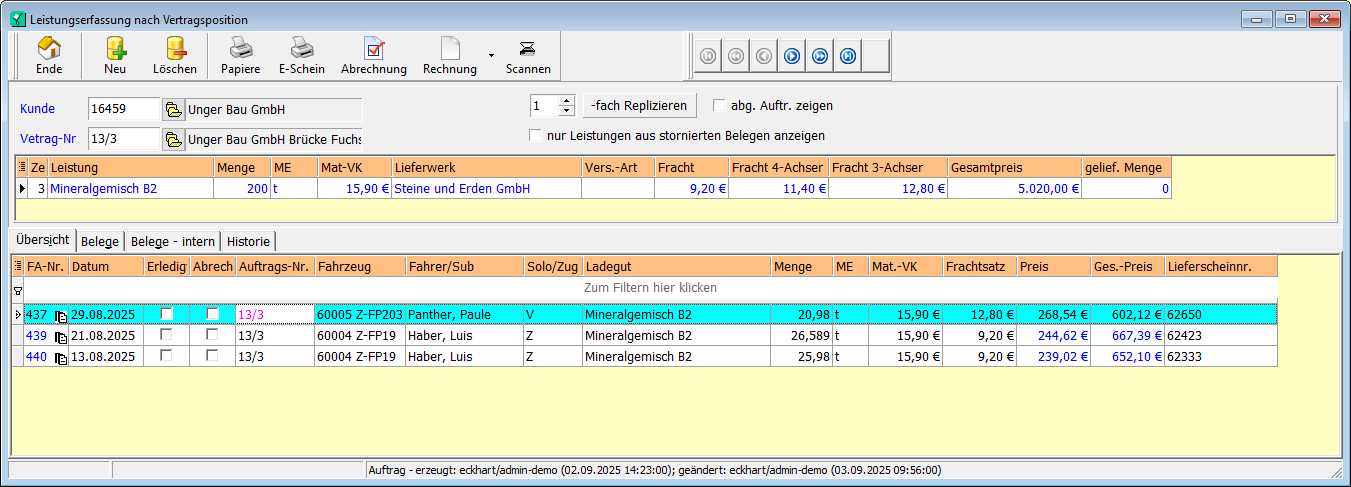This screenshot has width=1351, height=487.
Task: Check Erledigt box for FA-Nr. 437
Action: pos(167,314)
